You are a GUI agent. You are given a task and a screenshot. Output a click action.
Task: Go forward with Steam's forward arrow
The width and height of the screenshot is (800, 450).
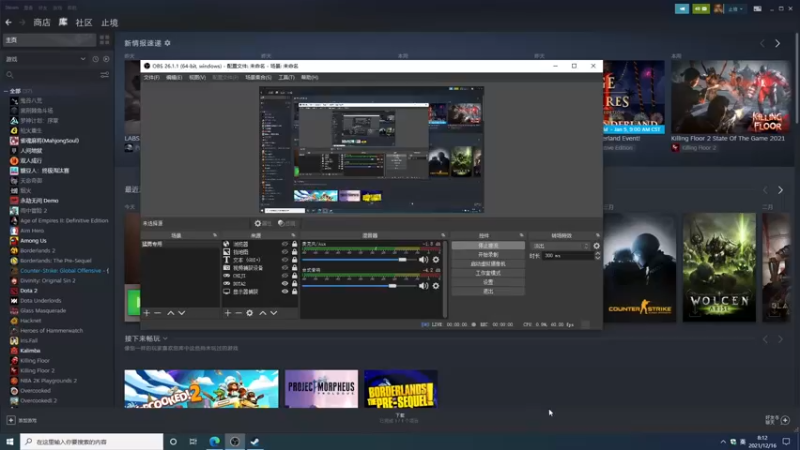tap(22, 22)
